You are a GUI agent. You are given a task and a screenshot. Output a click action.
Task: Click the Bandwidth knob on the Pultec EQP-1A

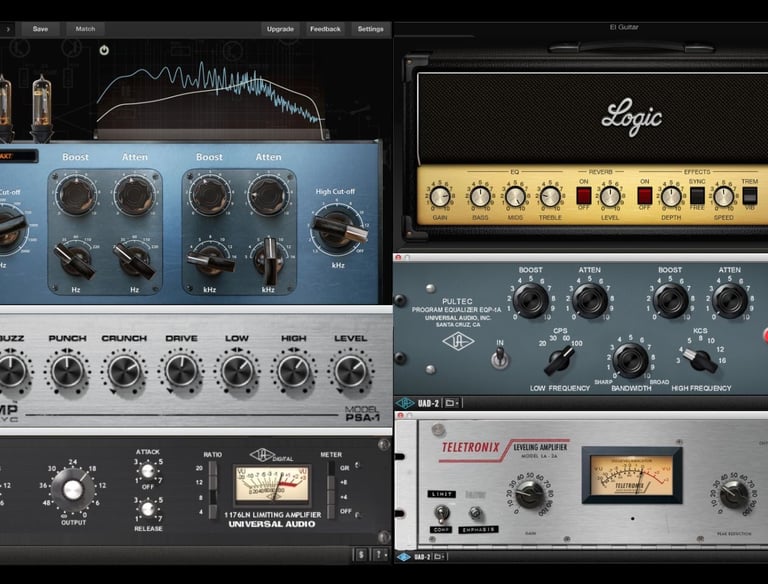click(630, 360)
